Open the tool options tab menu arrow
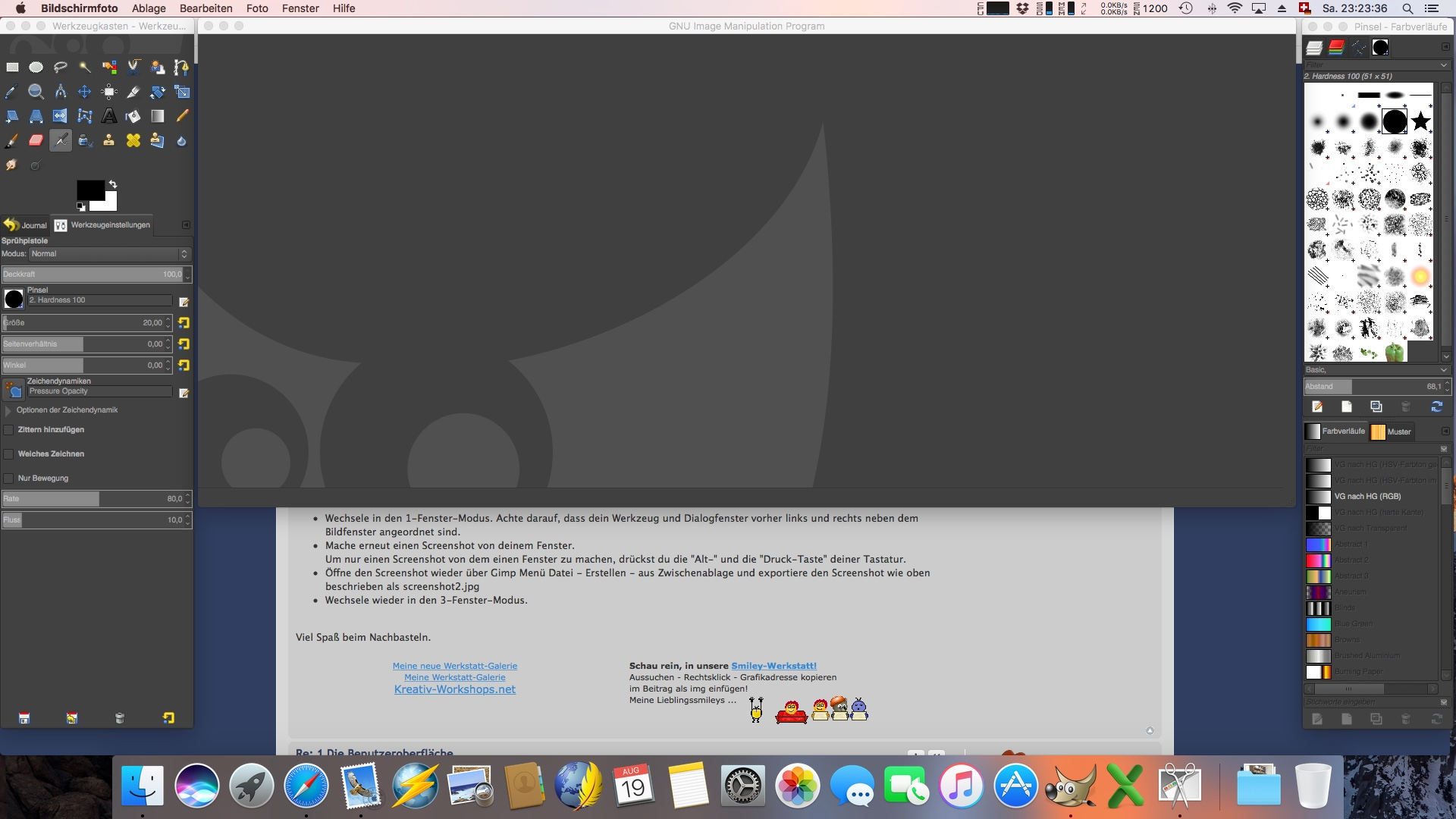The height and width of the screenshot is (819, 1456). coord(186,225)
